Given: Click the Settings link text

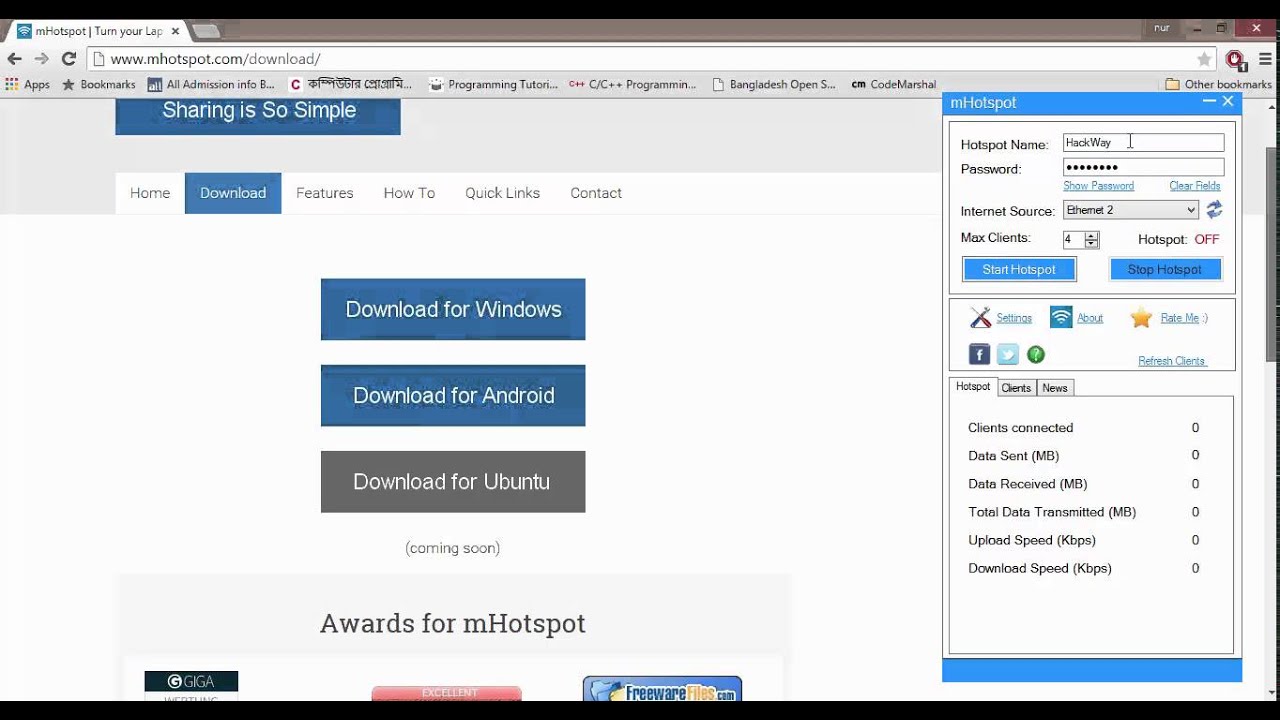Looking at the screenshot, I should tap(1014, 318).
